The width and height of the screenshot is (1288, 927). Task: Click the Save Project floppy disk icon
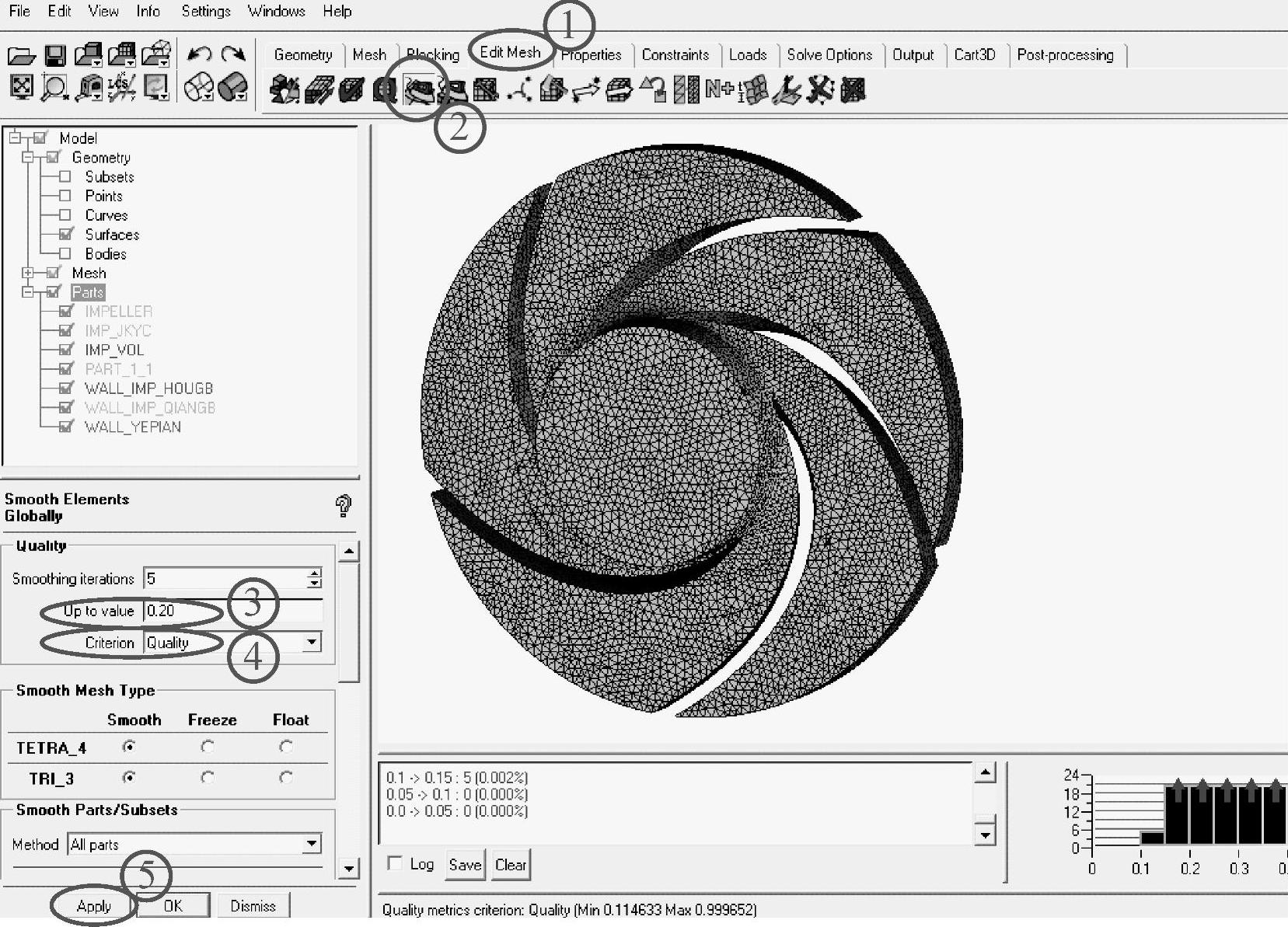pos(54,55)
